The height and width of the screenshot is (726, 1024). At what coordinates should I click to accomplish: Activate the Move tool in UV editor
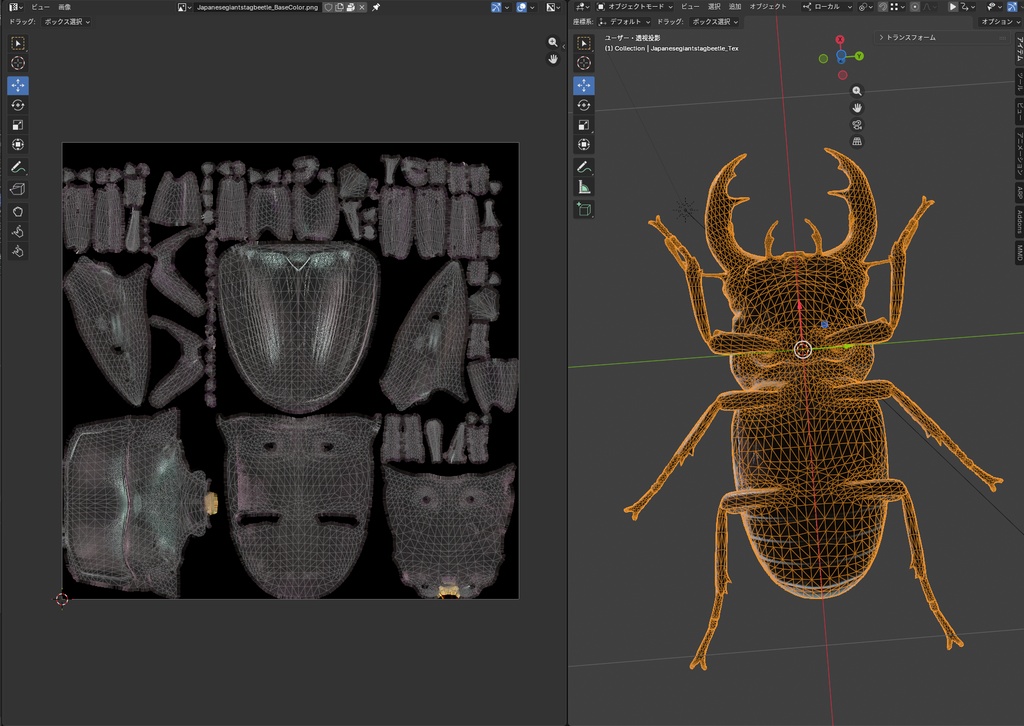pyautogui.click(x=18, y=86)
